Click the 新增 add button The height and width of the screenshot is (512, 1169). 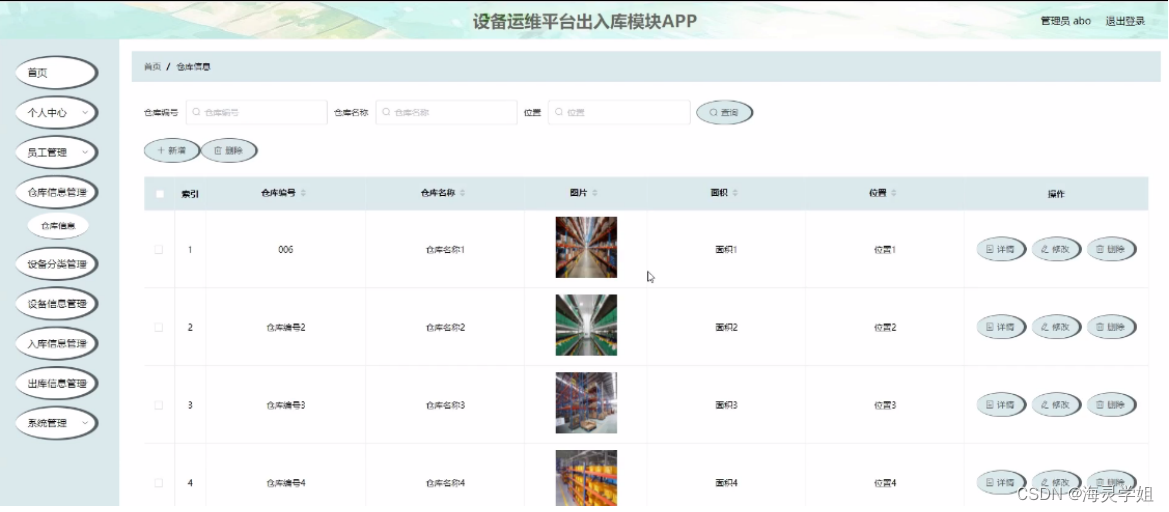pos(171,151)
